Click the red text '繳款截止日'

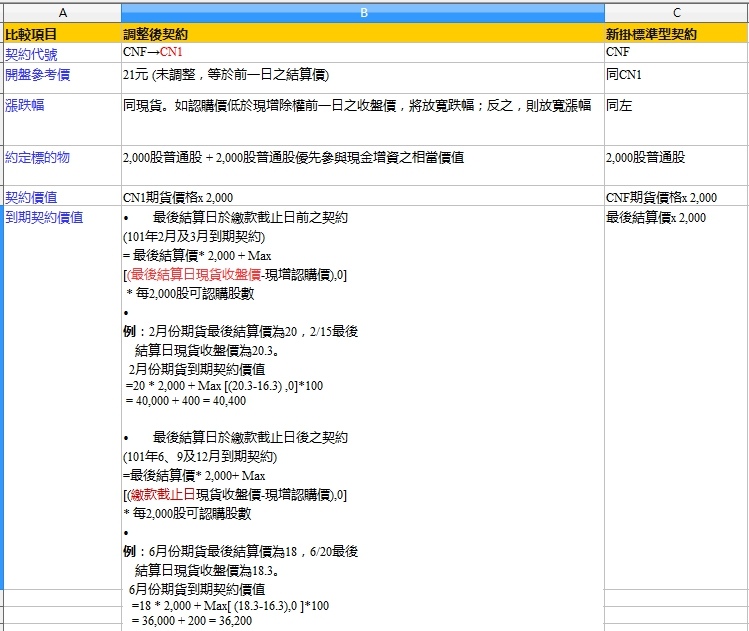pyautogui.click(x=162, y=494)
